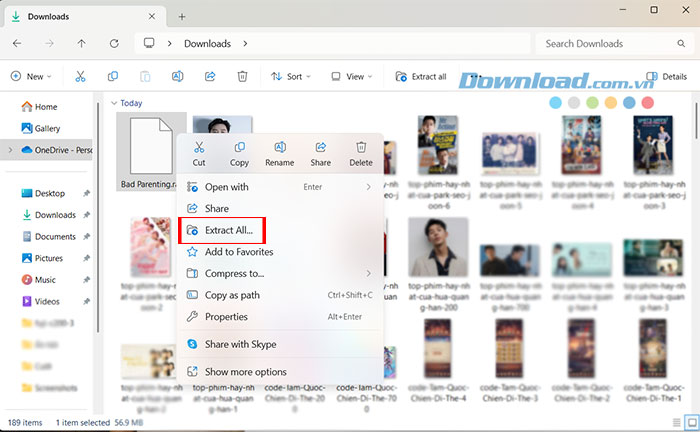Switch to large thumbnails view in status bar

coord(690,423)
